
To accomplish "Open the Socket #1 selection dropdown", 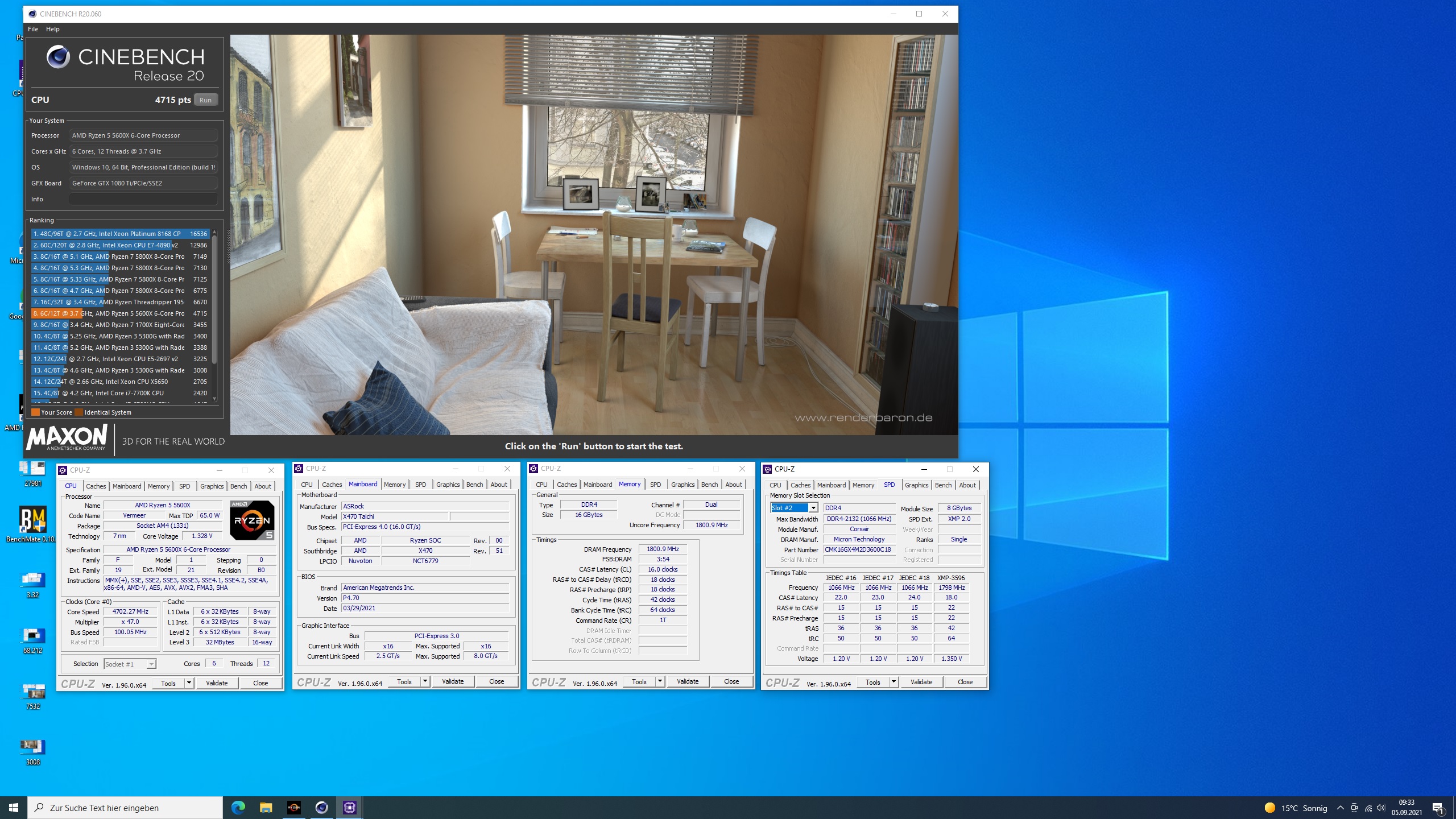I will [130, 664].
